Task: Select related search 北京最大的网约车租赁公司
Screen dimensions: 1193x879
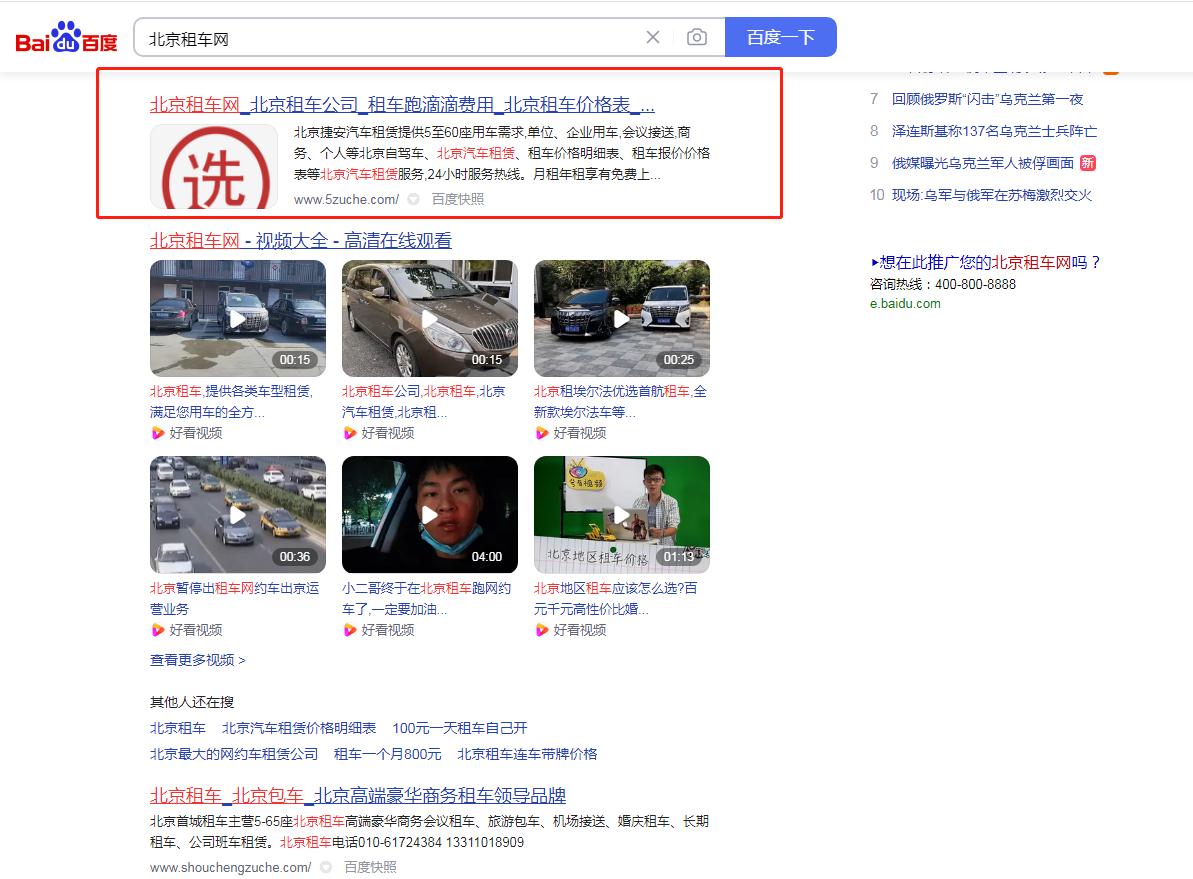Action: (x=234, y=754)
